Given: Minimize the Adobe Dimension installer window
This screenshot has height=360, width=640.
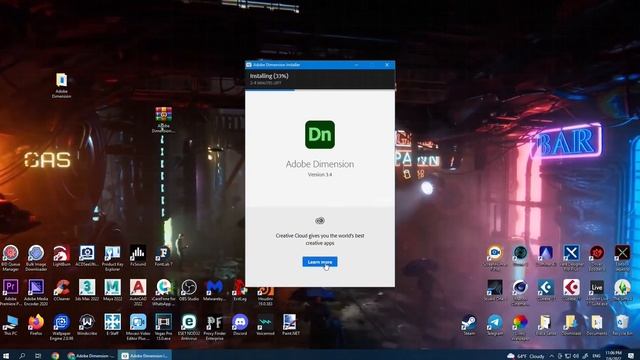Looking at the screenshot, I should [x=356, y=65].
